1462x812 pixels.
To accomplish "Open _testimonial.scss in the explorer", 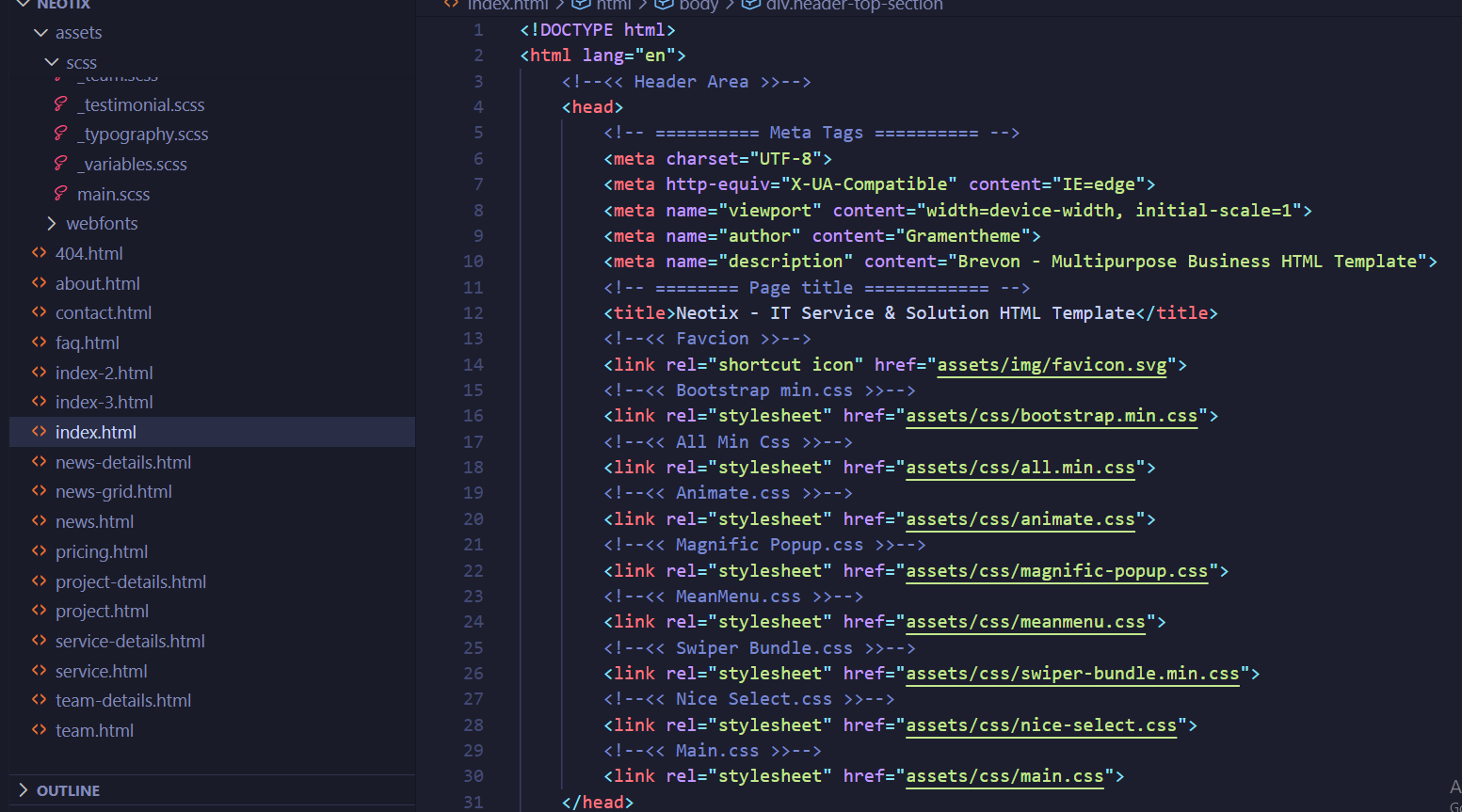I will [141, 104].
